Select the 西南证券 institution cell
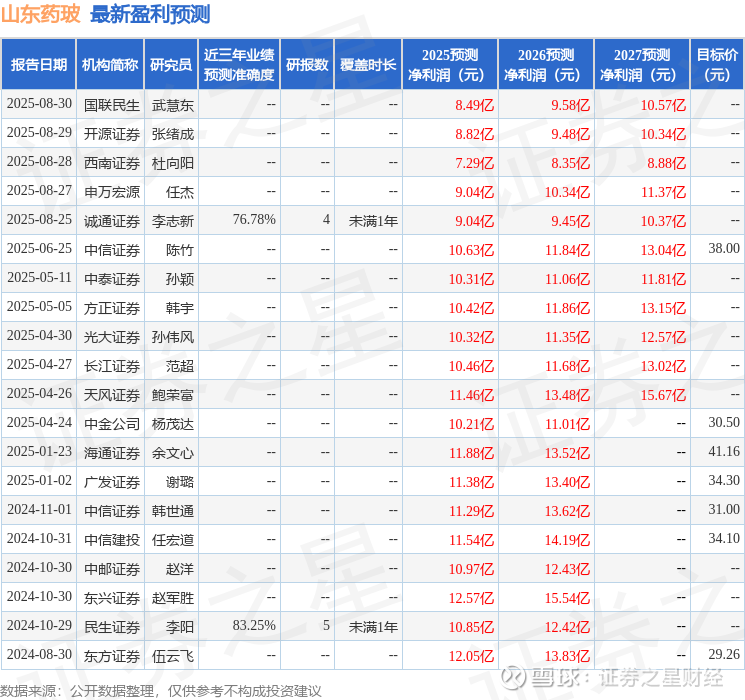This screenshot has height=700, width=745. tap(112, 163)
